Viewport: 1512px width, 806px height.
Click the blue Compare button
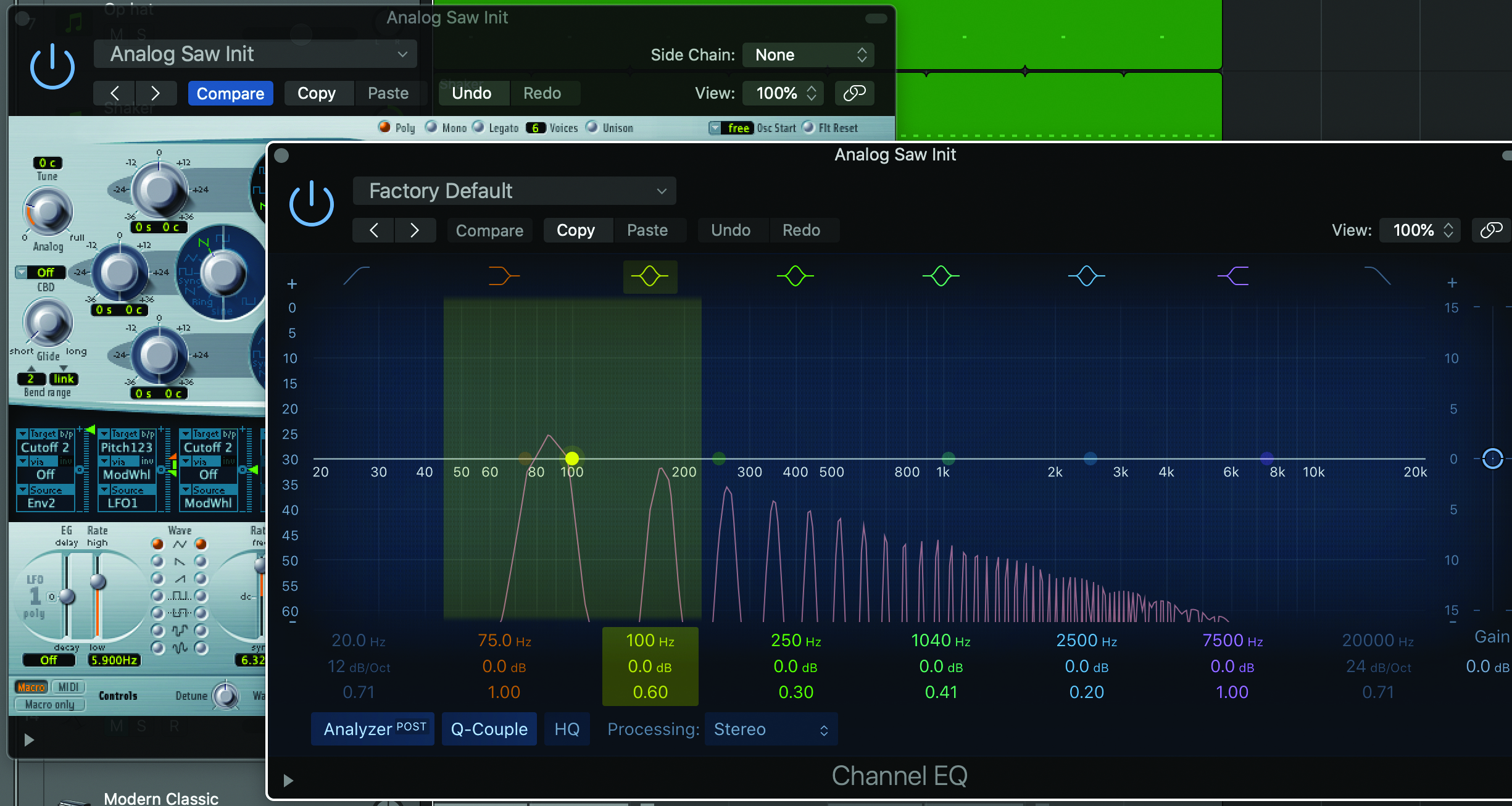coord(230,93)
